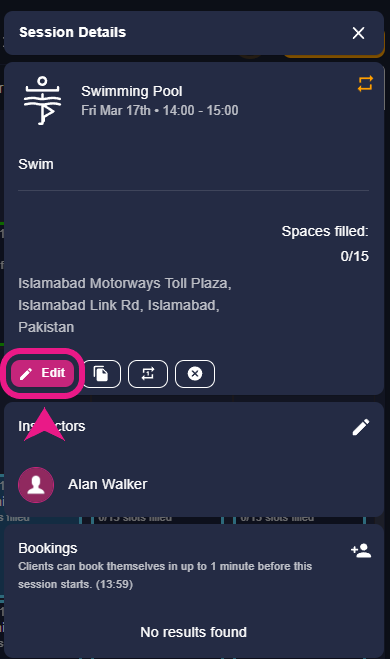Click the Spaces filled 0/15 count

click(354, 256)
